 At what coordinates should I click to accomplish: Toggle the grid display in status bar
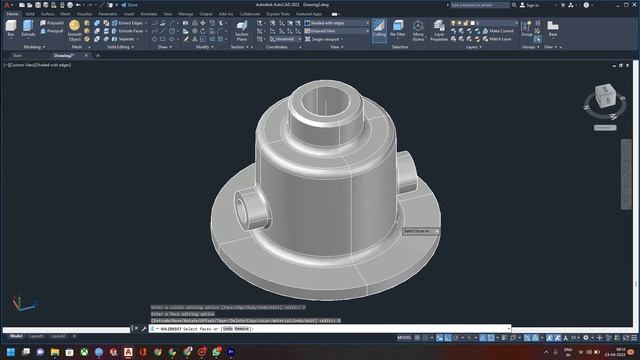[417, 338]
